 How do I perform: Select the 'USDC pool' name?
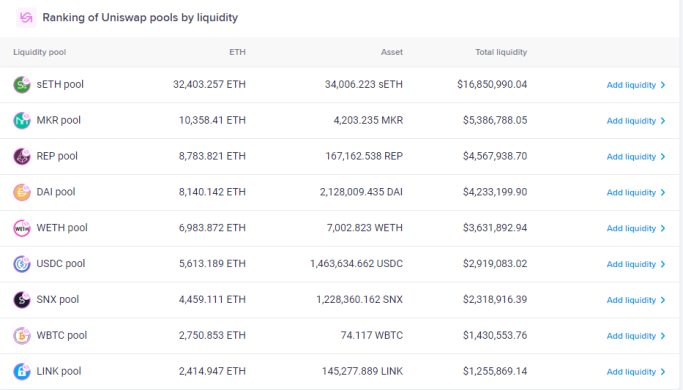(x=61, y=264)
